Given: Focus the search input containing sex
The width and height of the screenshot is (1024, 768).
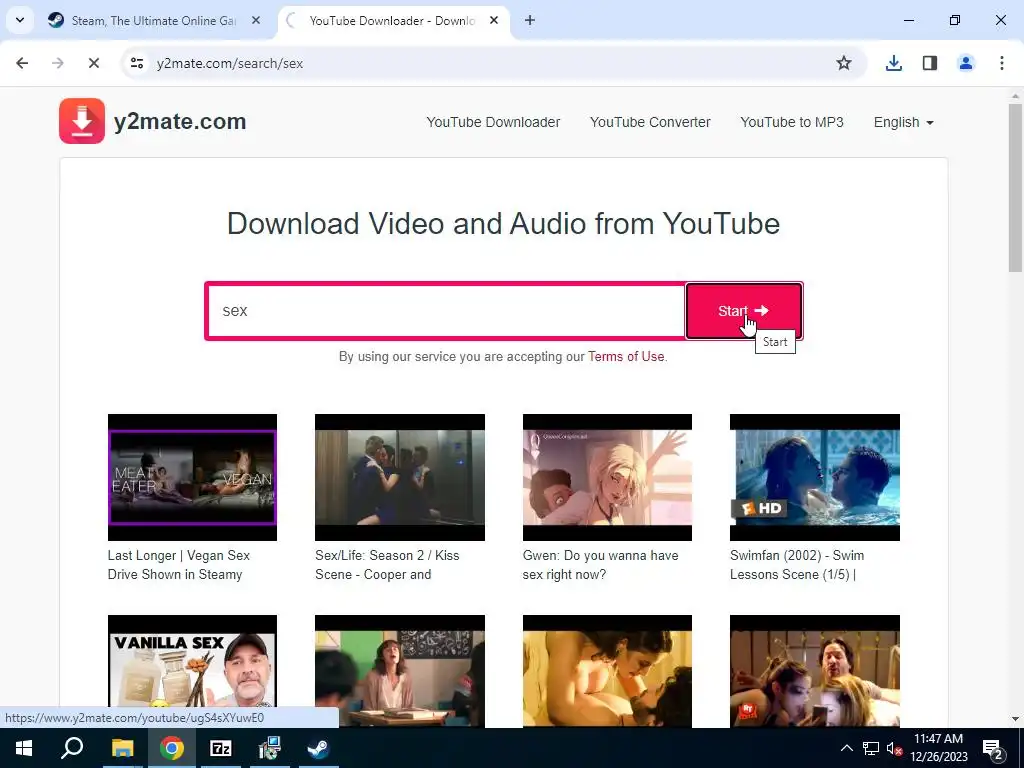Looking at the screenshot, I should click(446, 311).
